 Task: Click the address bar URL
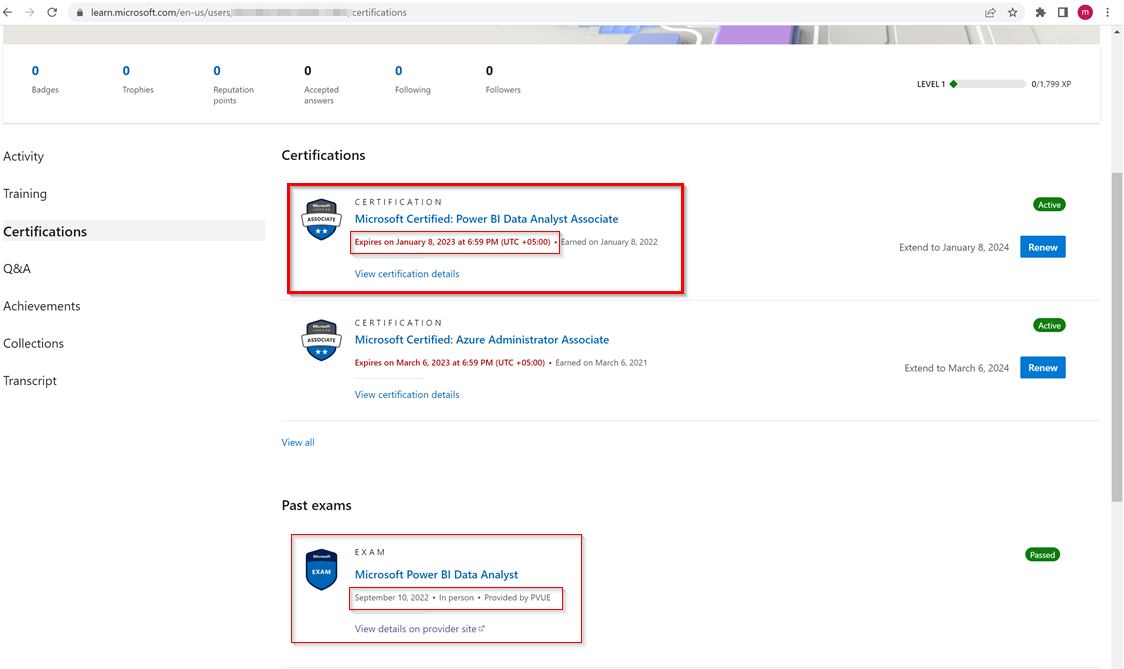point(249,12)
